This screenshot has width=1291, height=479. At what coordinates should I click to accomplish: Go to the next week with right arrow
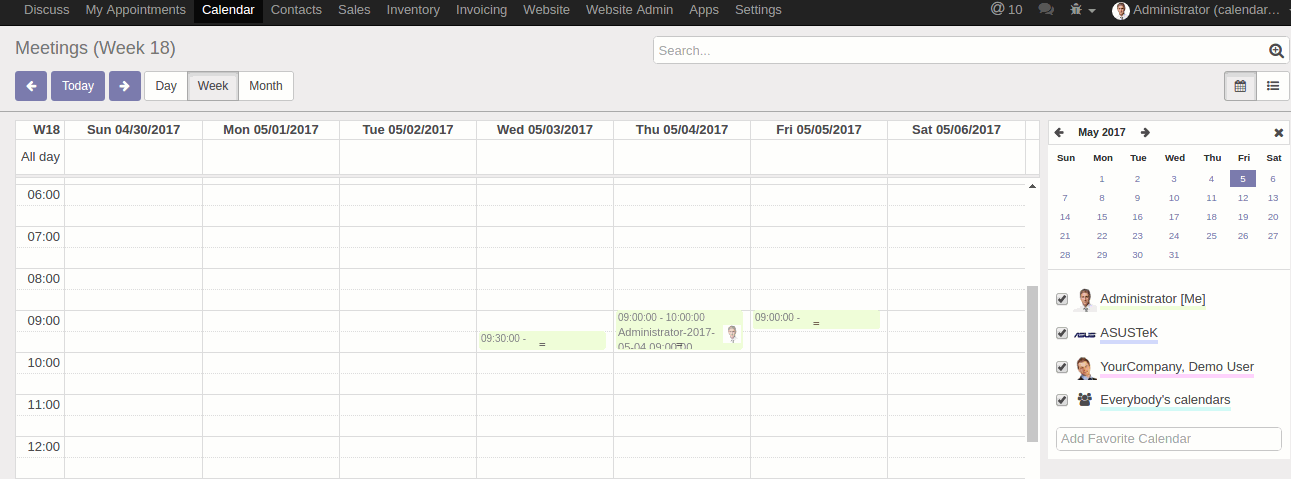(x=124, y=86)
